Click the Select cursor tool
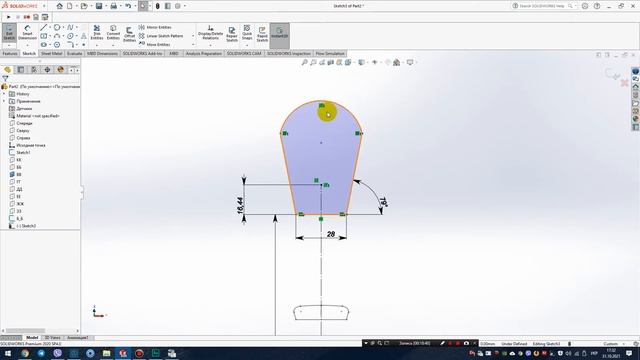This screenshot has width=640, height=360. [x=143, y=6]
